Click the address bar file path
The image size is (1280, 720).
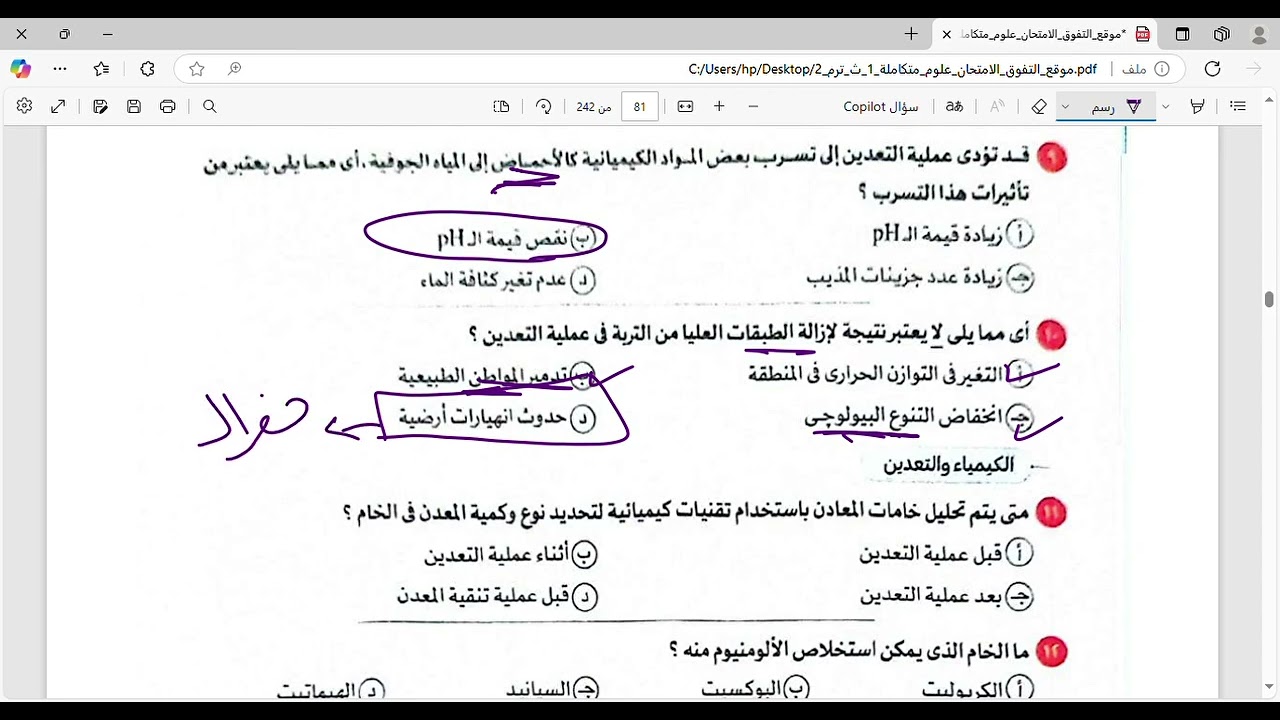[x=893, y=69]
